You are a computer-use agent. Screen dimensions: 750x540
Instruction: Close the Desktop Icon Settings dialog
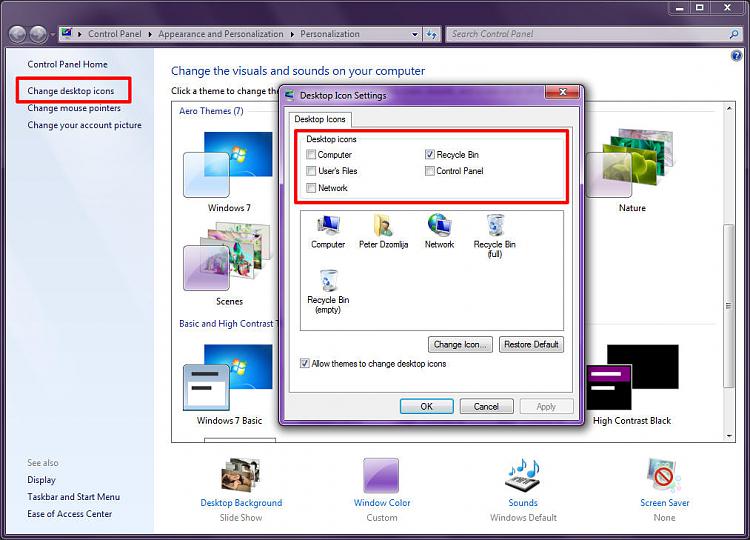coord(562,92)
